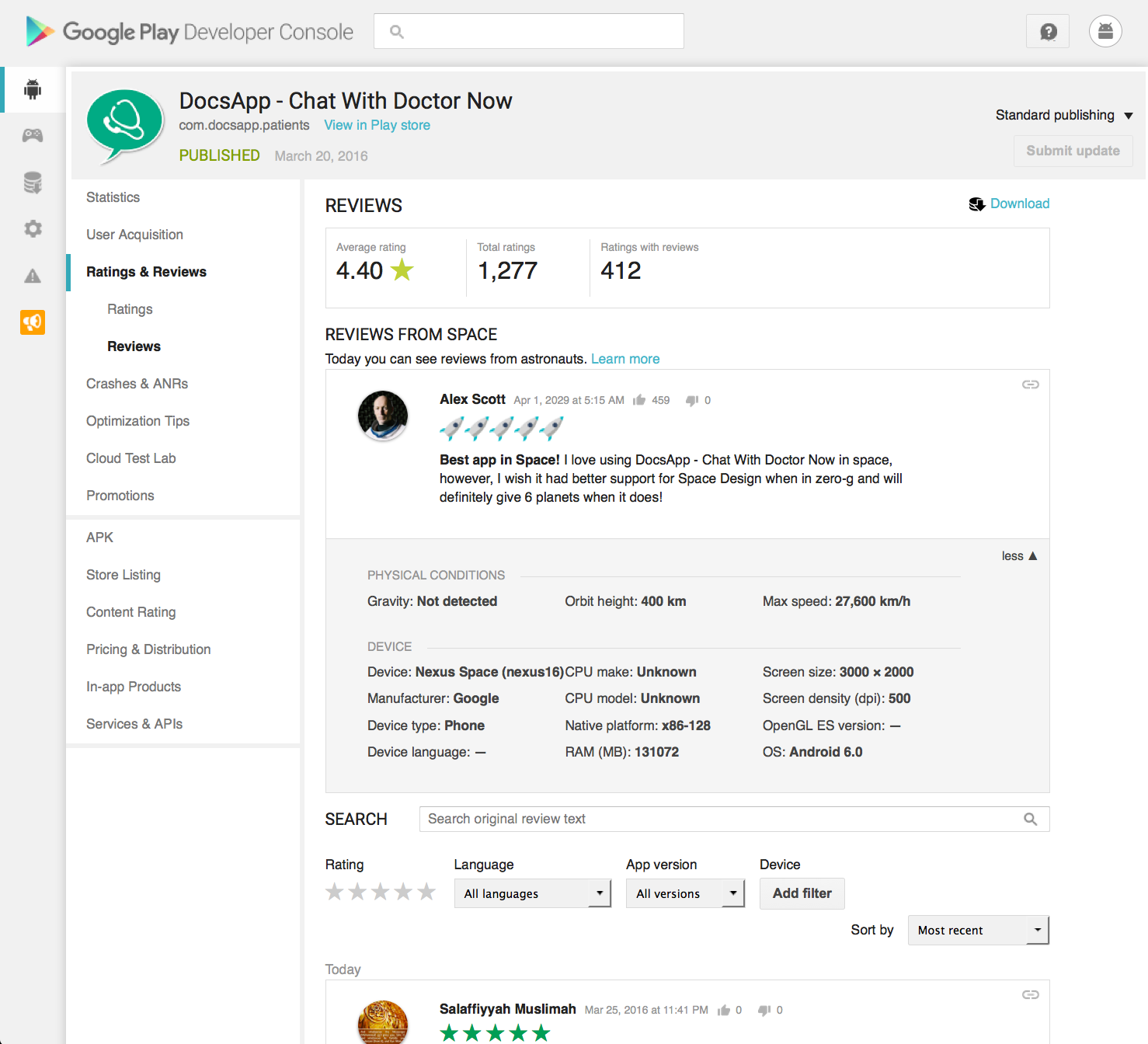Open the Settings gear sidebar icon
Viewport: 1148px width, 1044px height.
pos(33,229)
